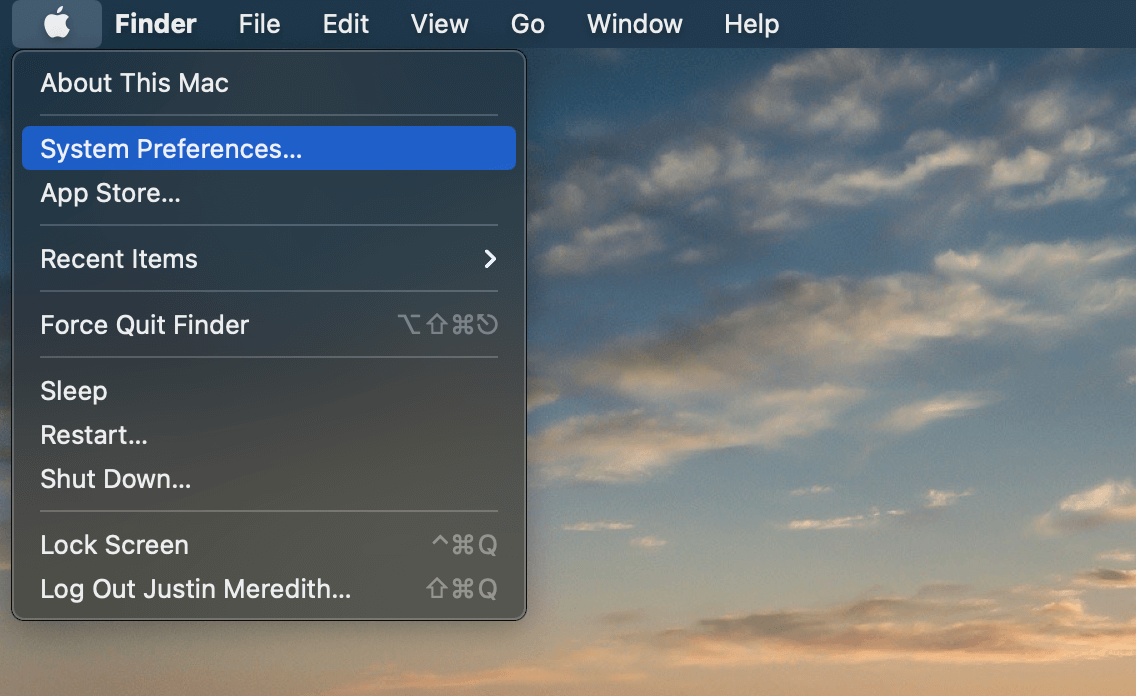Click the desktop wallpaper area
The image size is (1136, 696).
pyautogui.click(x=850, y=400)
